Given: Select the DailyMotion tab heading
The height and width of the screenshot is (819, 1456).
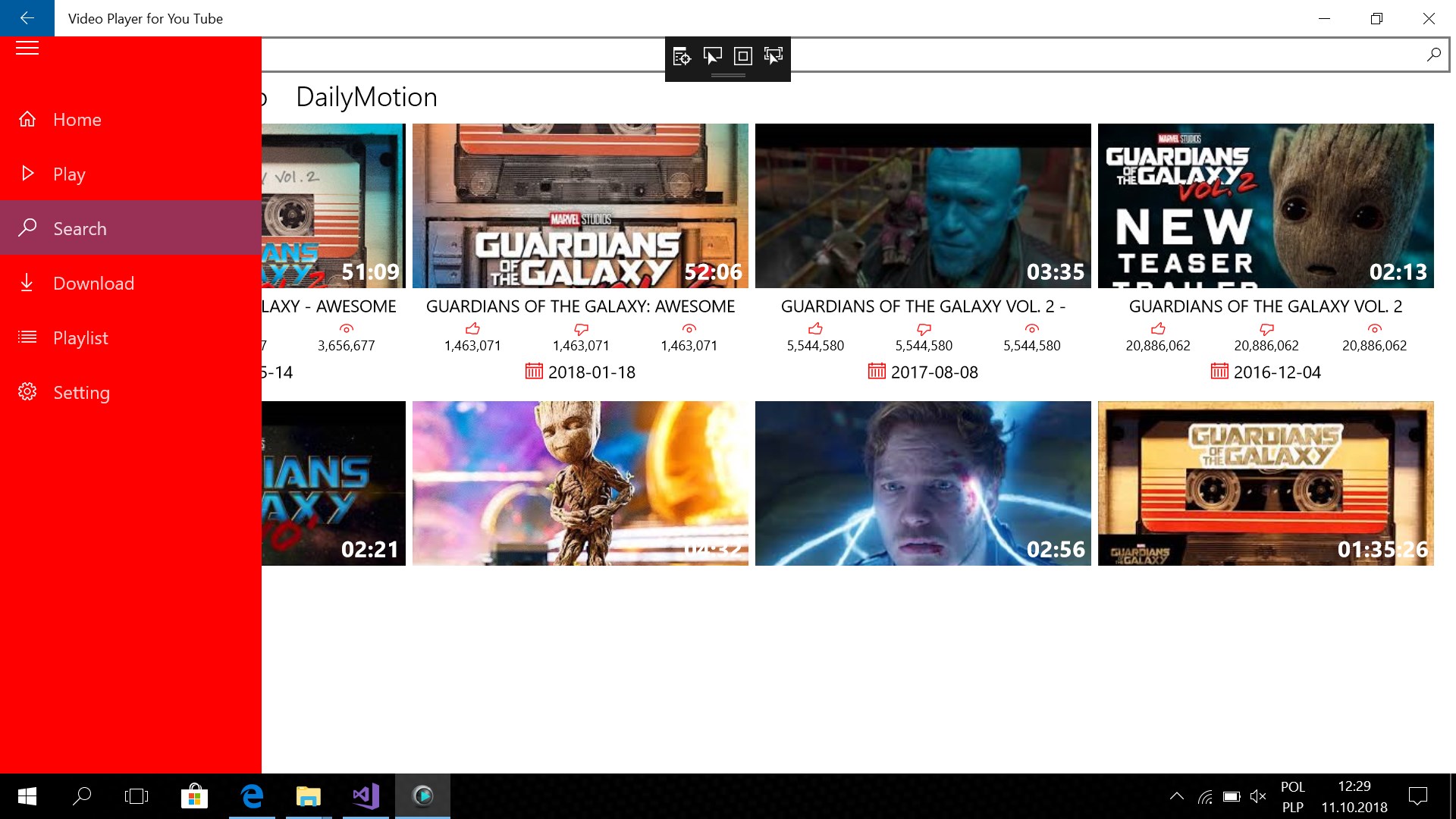Looking at the screenshot, I should tap(366, 97).
